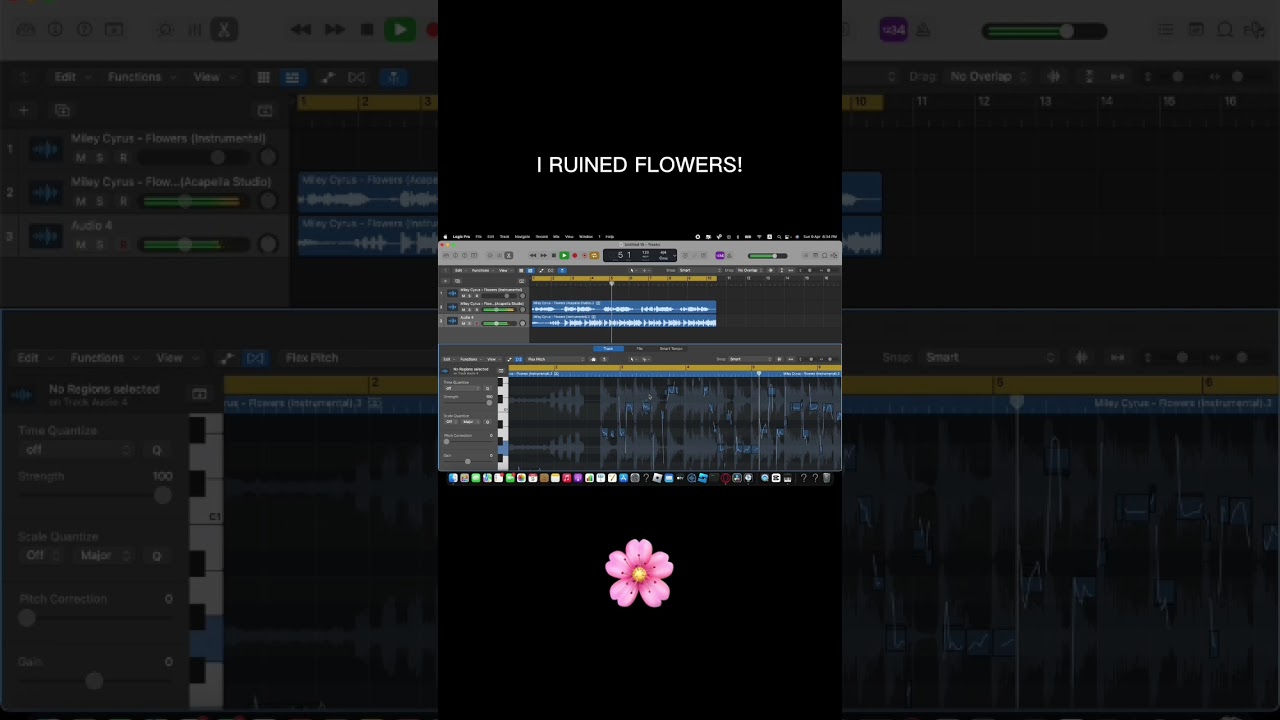Select editor Track tab in center window
The height and width of the screenshot is (720, 1280).
click(608, 348)
